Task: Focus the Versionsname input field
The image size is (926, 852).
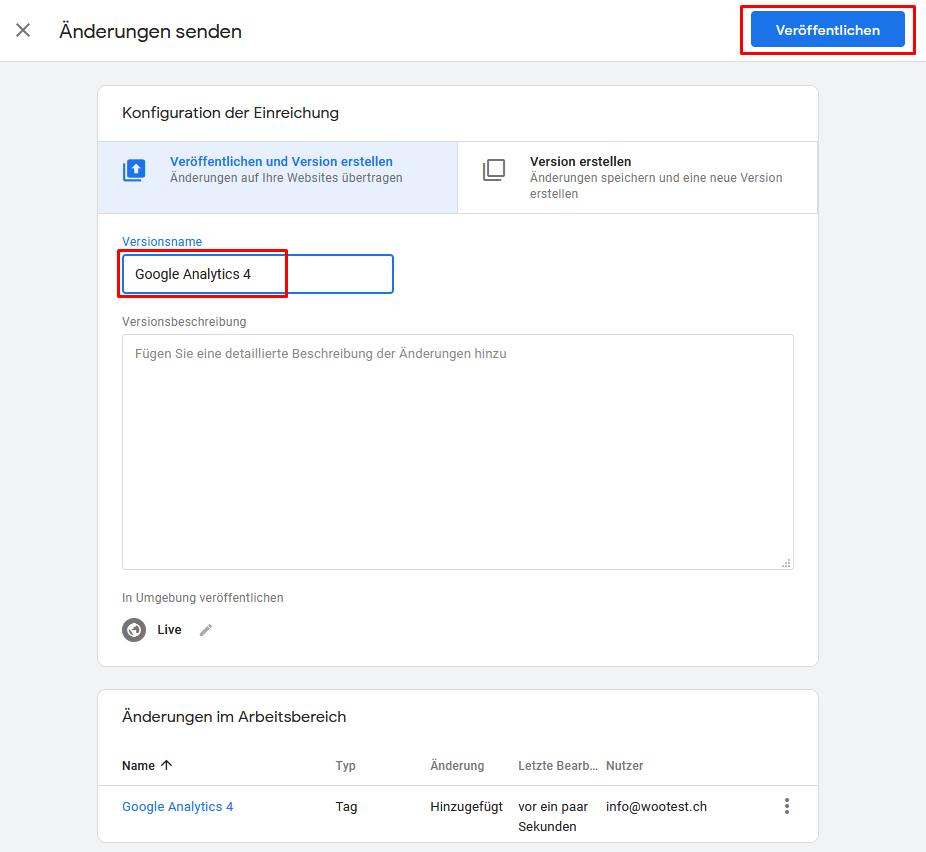Action: click(x=257, y=274)
